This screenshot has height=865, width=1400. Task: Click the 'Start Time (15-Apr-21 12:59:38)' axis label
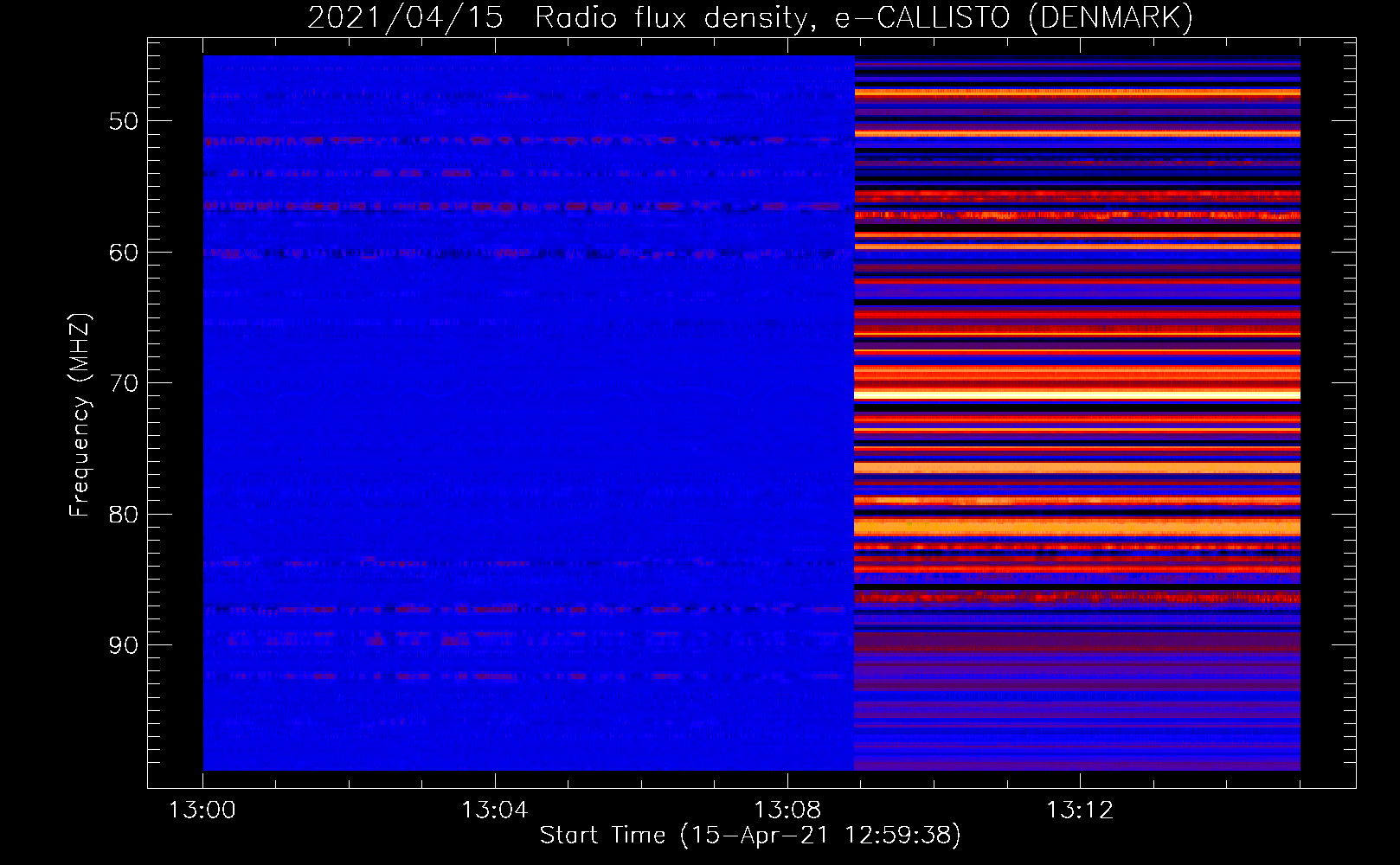pos(750,836)
